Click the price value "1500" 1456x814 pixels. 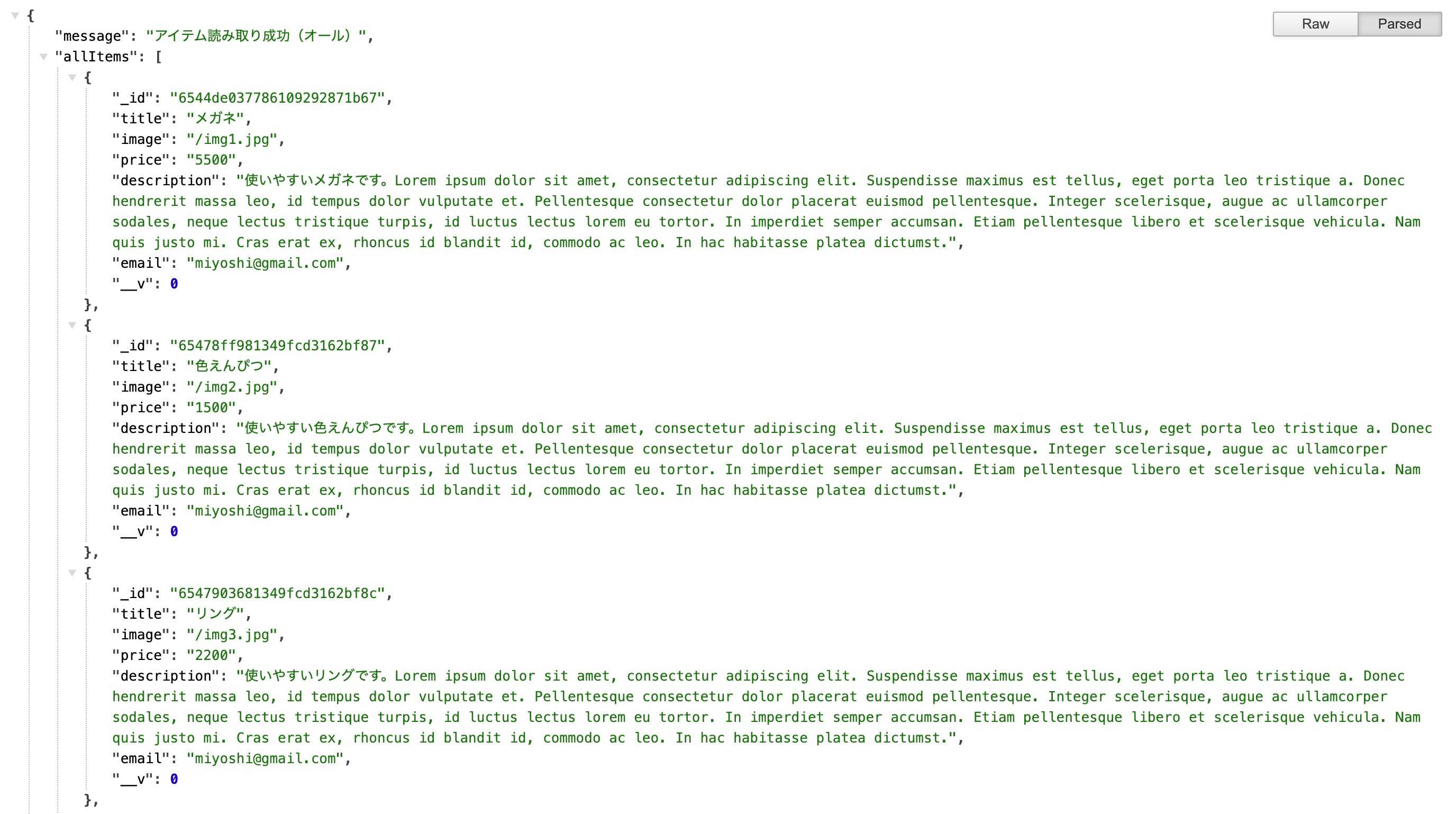tap(212, 408)
